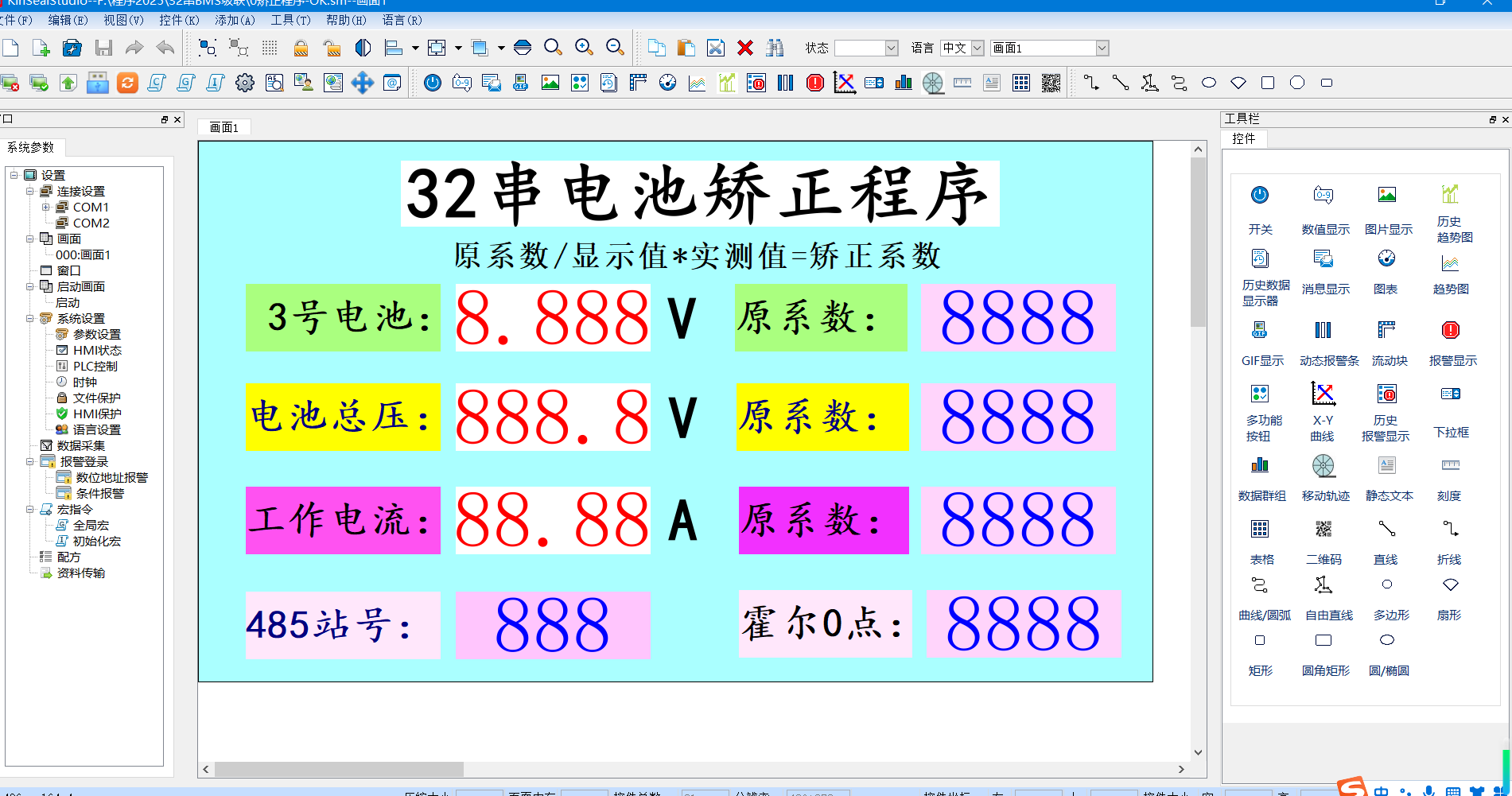Select the X-Y曲线 control icon

click(1323, 394)
